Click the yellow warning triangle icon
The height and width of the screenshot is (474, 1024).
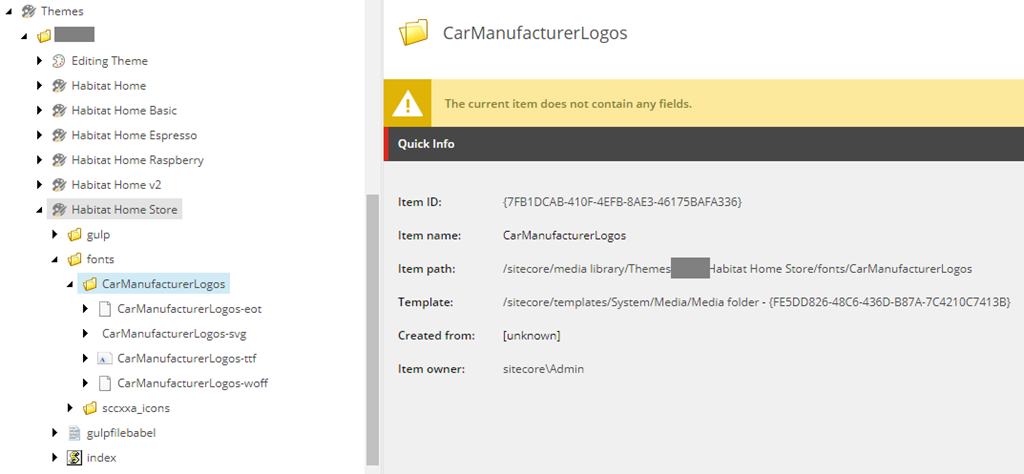click(x=407, y=103)
